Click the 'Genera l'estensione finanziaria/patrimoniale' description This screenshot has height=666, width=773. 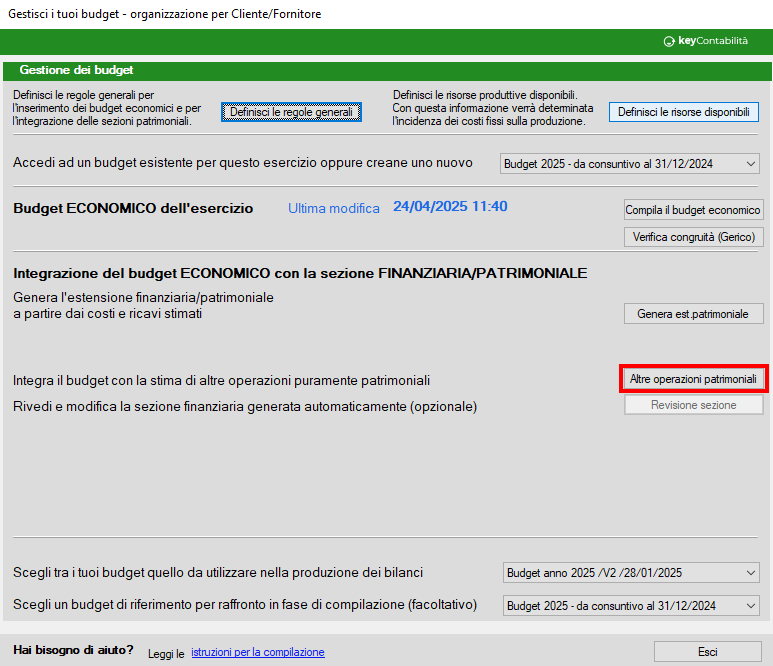(x=143, y=305)
